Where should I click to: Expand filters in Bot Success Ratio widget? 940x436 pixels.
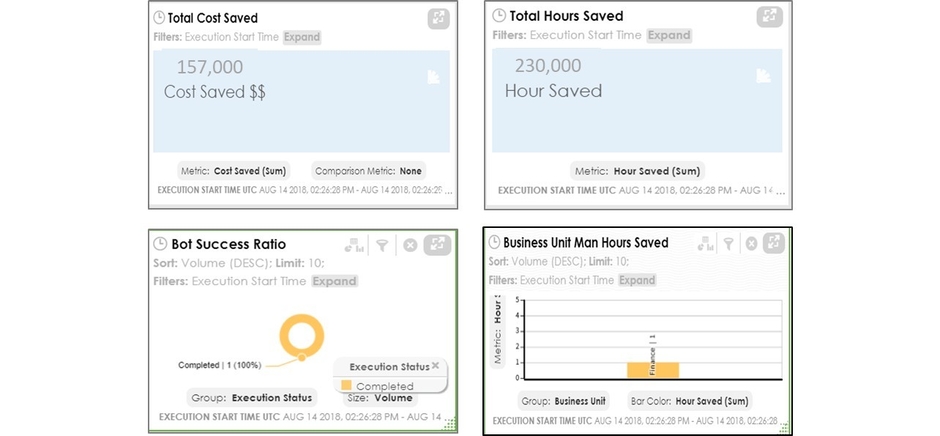(x=334, y=281)
